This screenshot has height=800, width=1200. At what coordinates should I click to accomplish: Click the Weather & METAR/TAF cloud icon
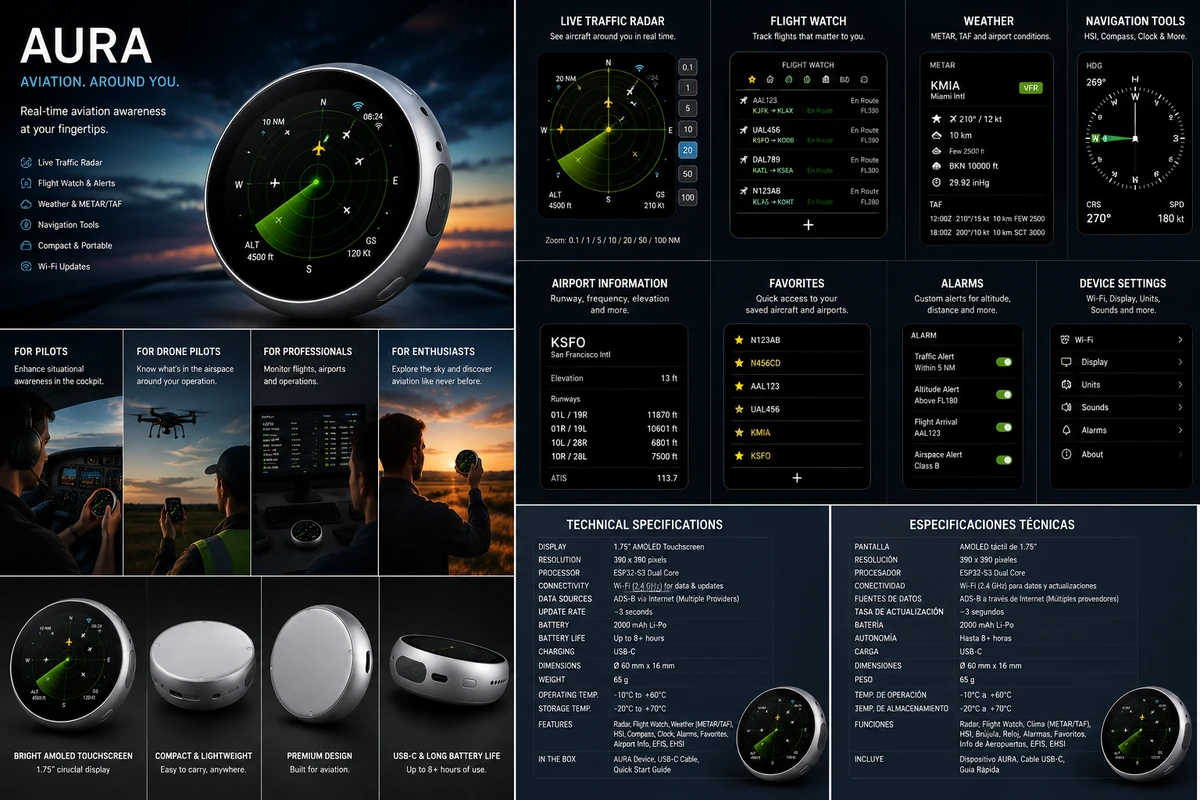pos(26,204)
